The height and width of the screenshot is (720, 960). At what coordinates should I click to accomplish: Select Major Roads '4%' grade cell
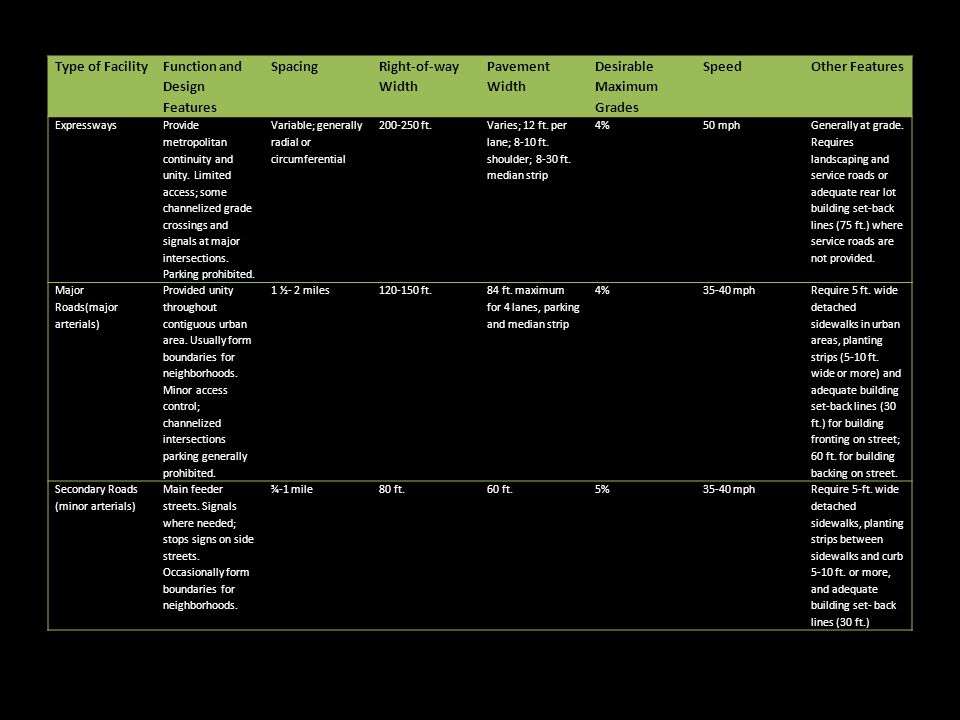tap(602, 290)
